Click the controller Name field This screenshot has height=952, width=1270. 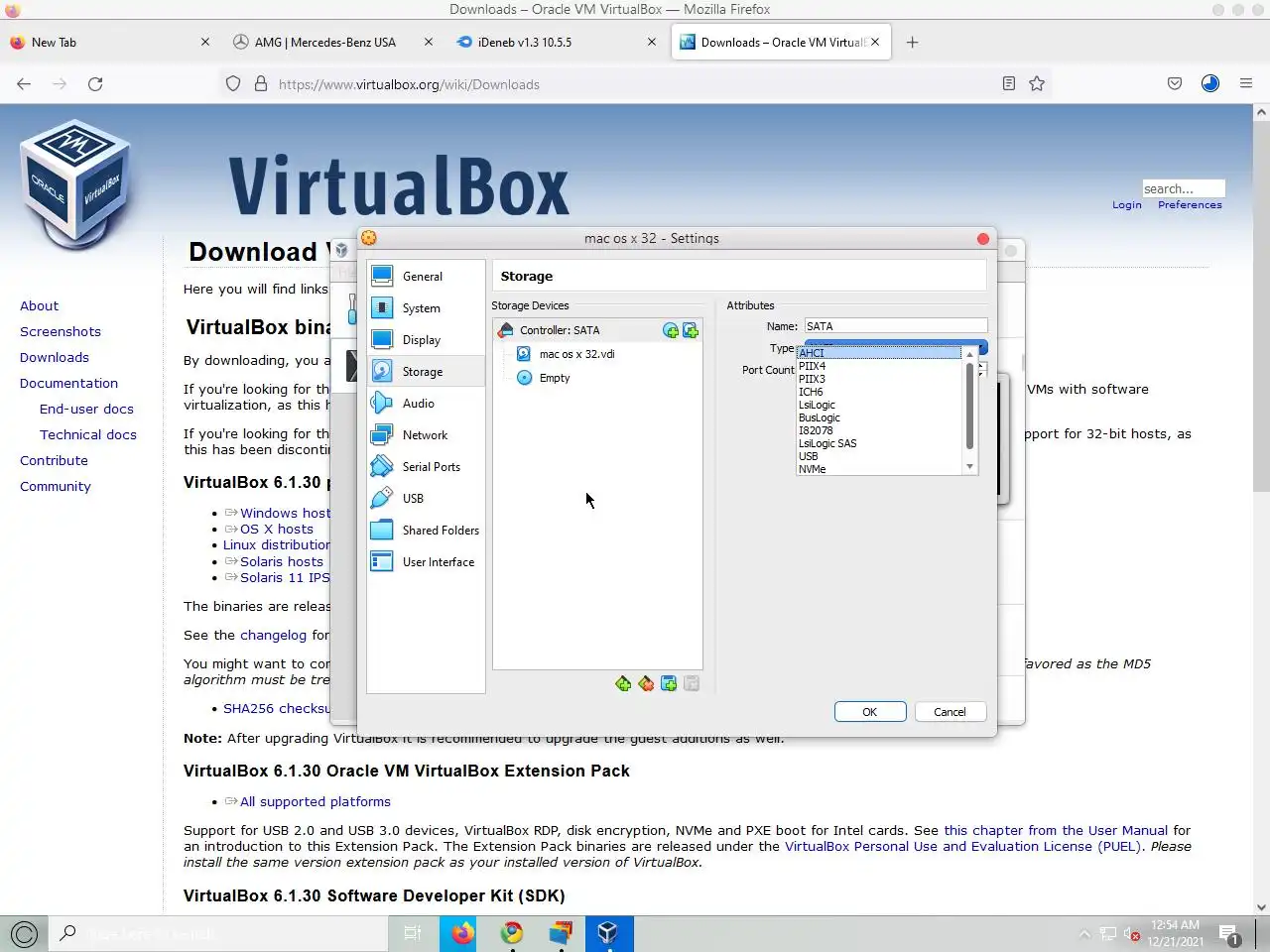pos(896,326)
